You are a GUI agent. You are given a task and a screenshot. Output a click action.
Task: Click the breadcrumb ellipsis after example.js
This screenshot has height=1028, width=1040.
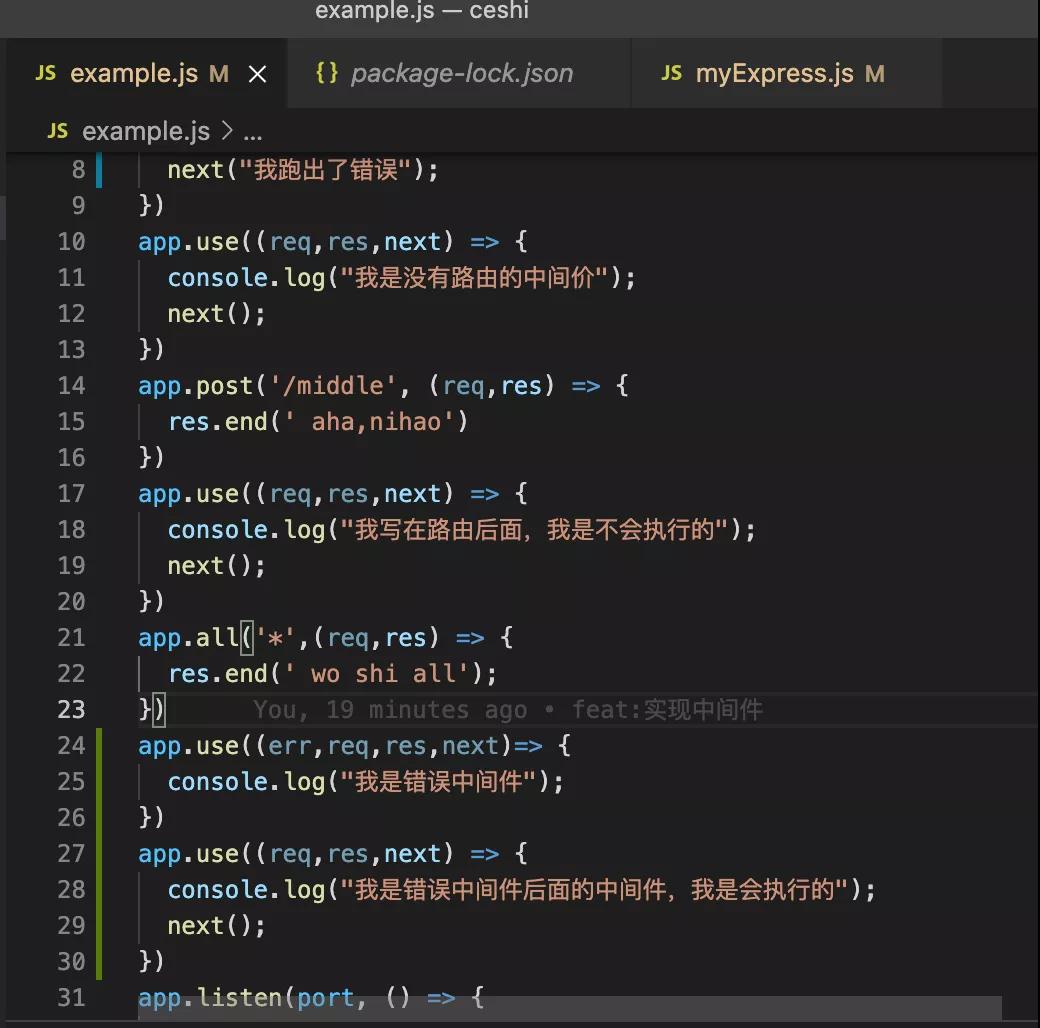click(253, 136)
